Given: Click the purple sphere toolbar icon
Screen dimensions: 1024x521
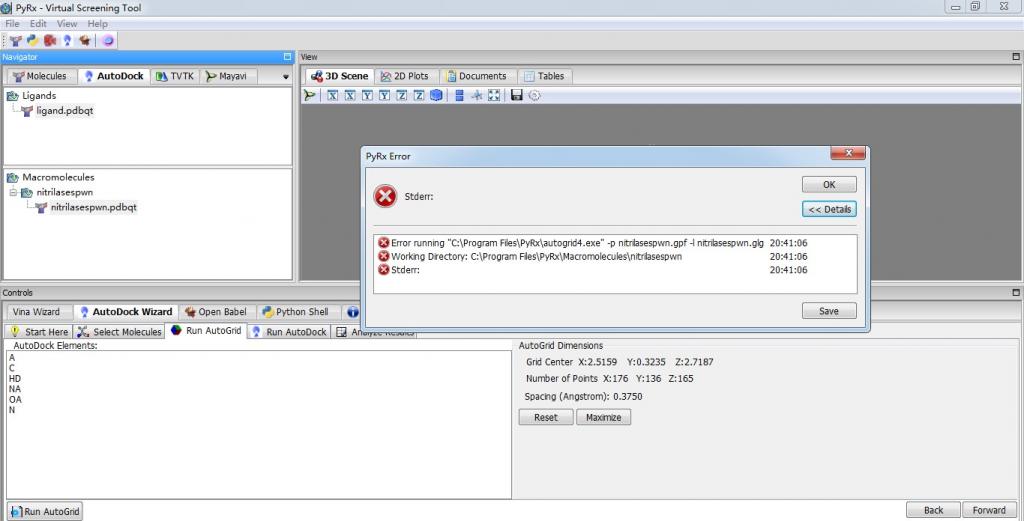Looking at the screenshot, I should coord(108,40).
